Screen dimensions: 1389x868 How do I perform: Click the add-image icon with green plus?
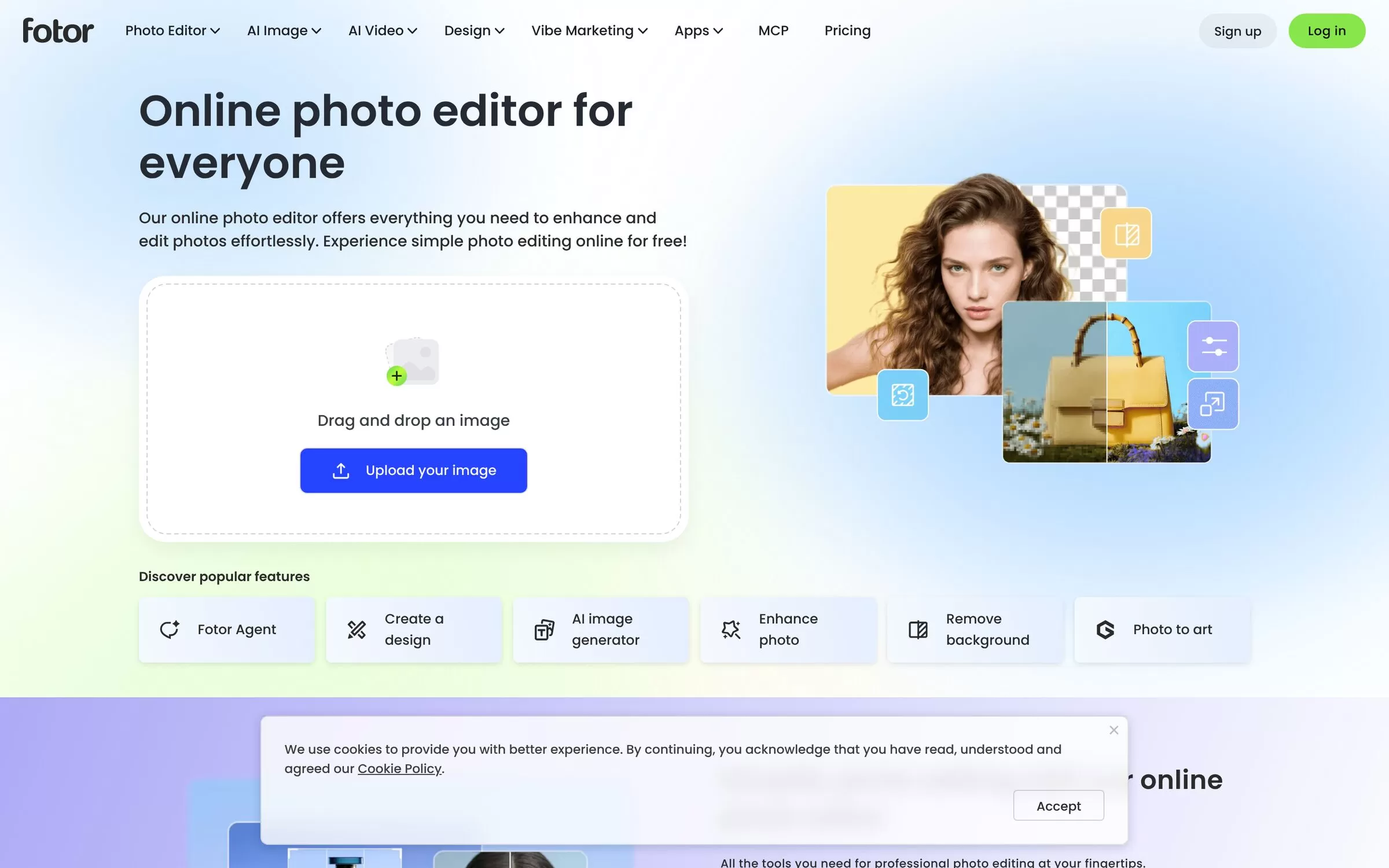pyautogui.click(x=412, y=362)
